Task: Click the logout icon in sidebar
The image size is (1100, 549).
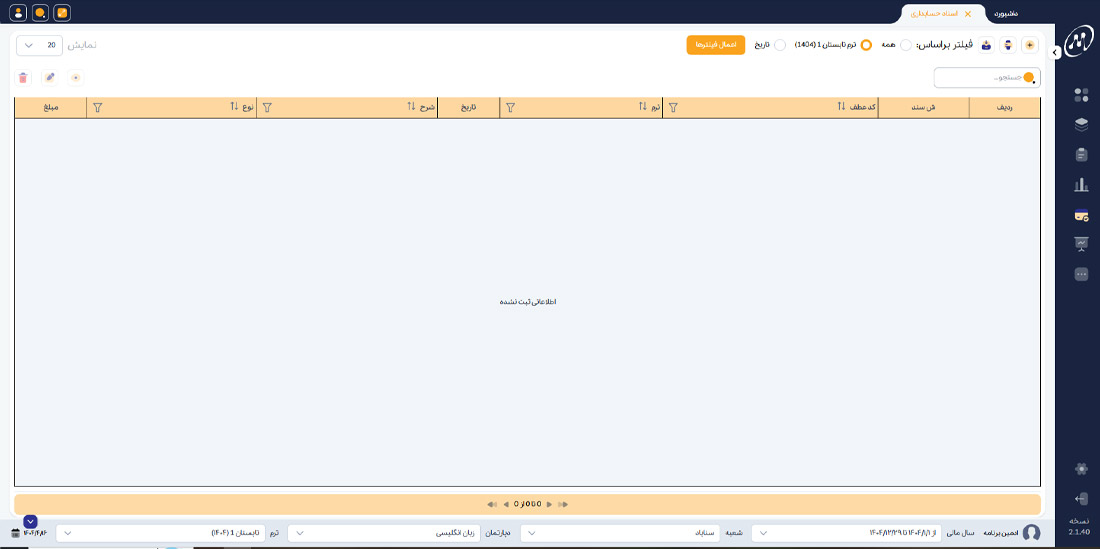Action: pos(1080,499)
